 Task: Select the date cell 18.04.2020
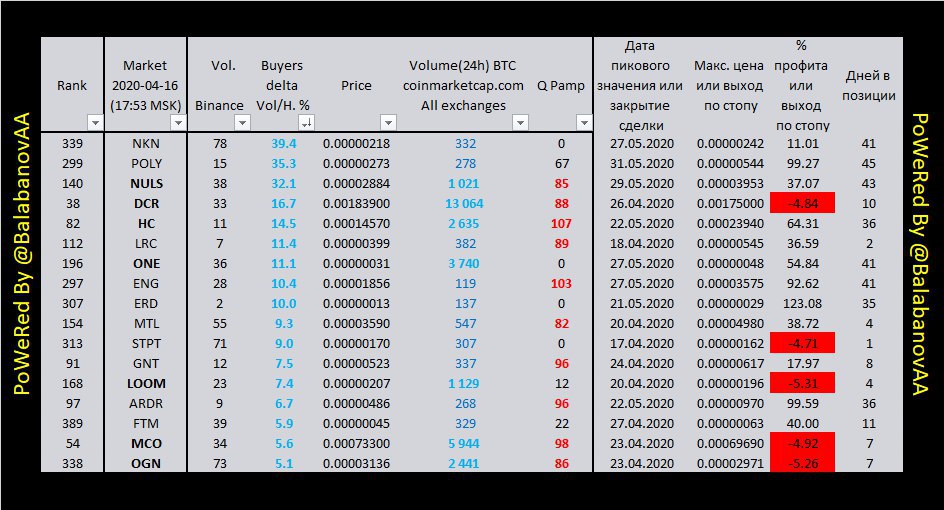[642, 244]
